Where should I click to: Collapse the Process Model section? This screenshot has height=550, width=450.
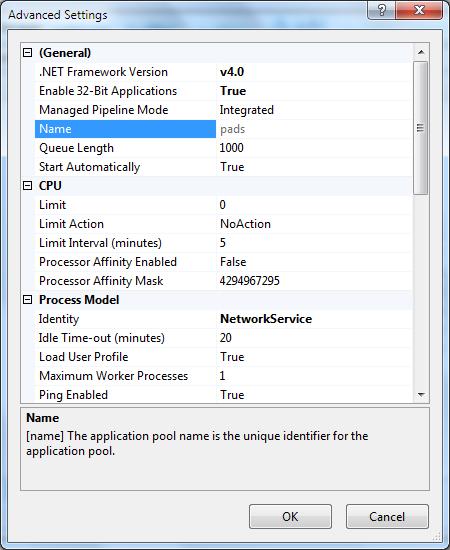(x=27, y=300)
